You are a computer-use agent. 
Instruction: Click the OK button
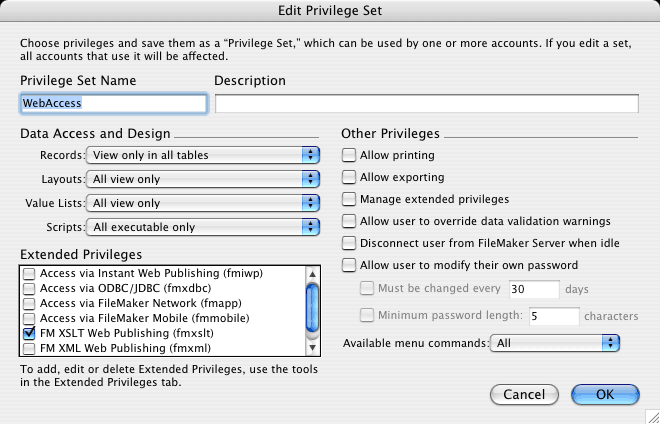click(x=605, y=395)
